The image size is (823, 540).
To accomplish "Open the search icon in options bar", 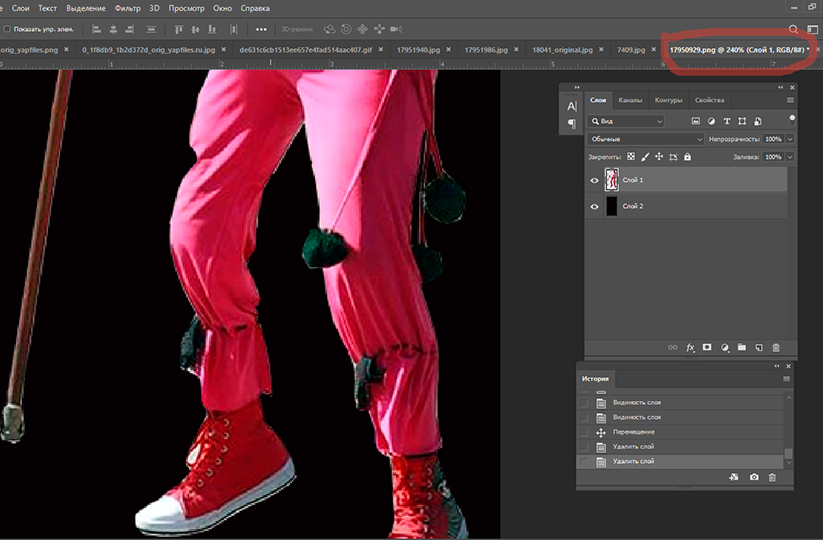I will coord(794,29).
